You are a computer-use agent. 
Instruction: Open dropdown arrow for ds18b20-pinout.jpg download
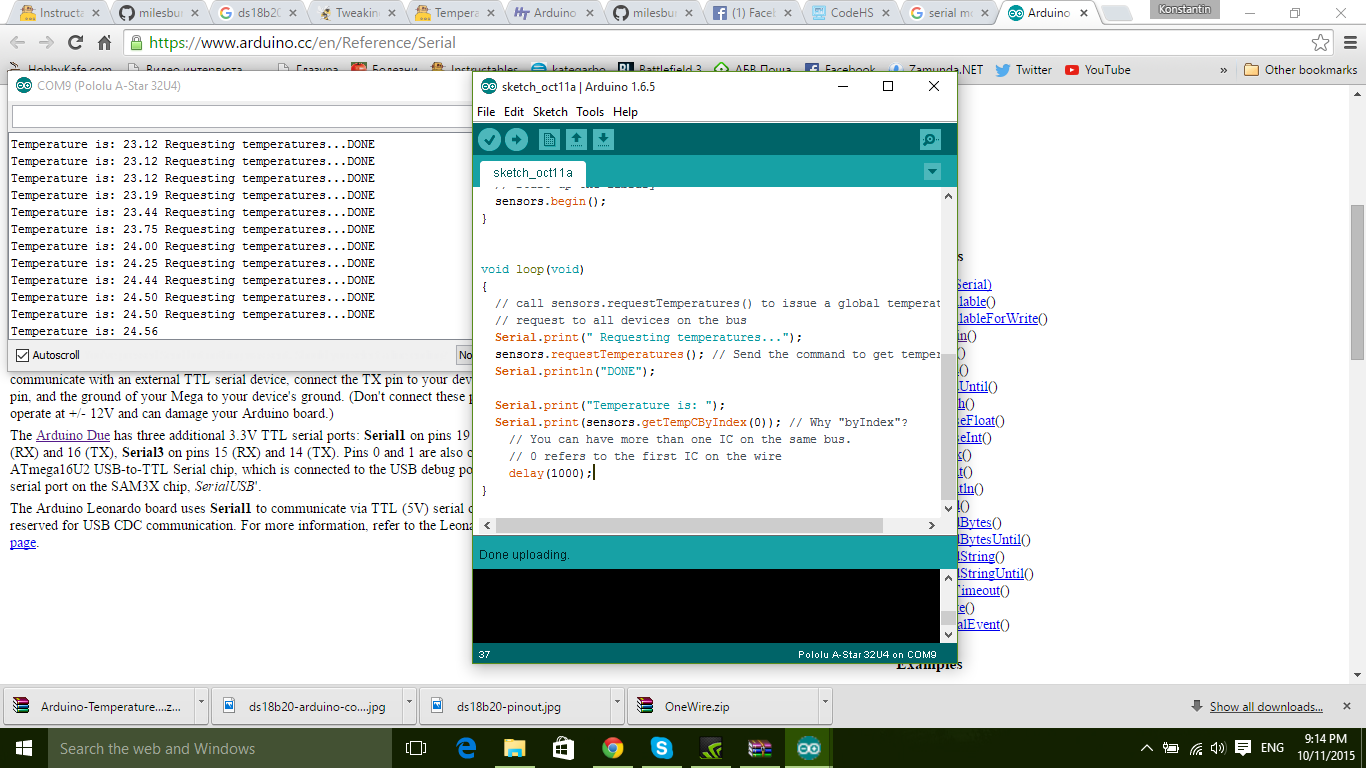617,704
